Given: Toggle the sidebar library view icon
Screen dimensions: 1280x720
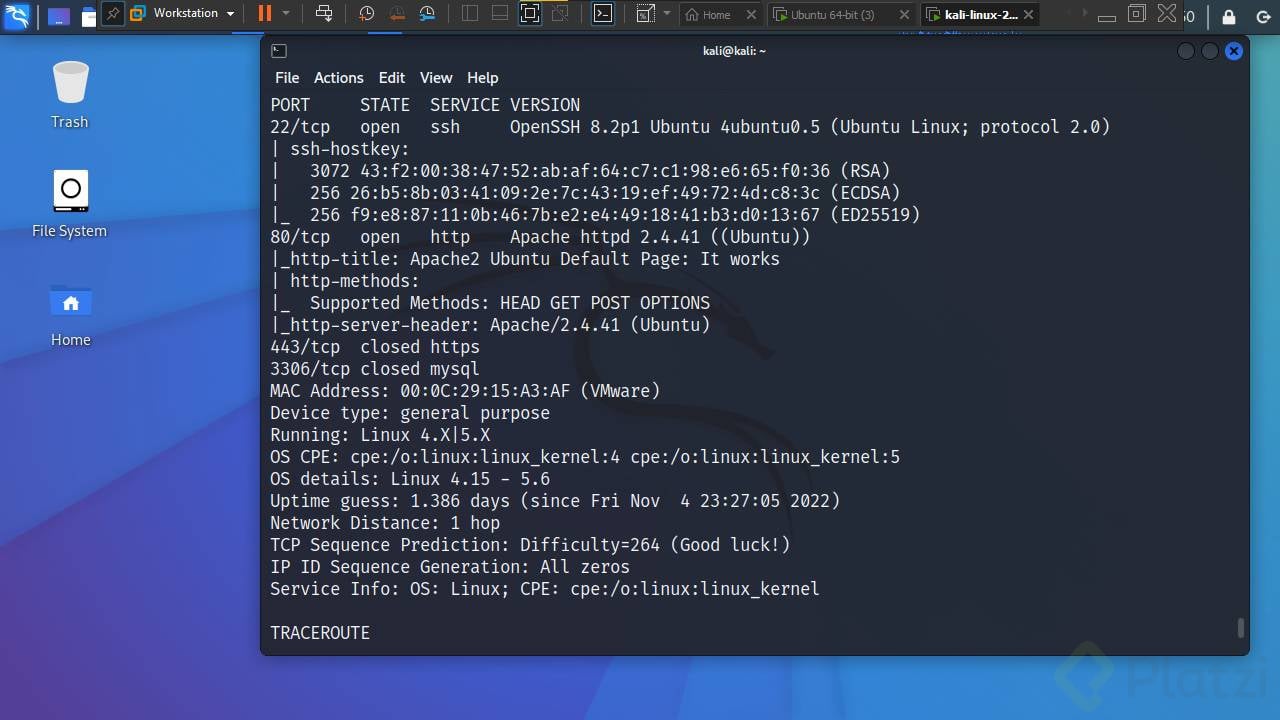Looking at the screenshot, I should point(470,13).
